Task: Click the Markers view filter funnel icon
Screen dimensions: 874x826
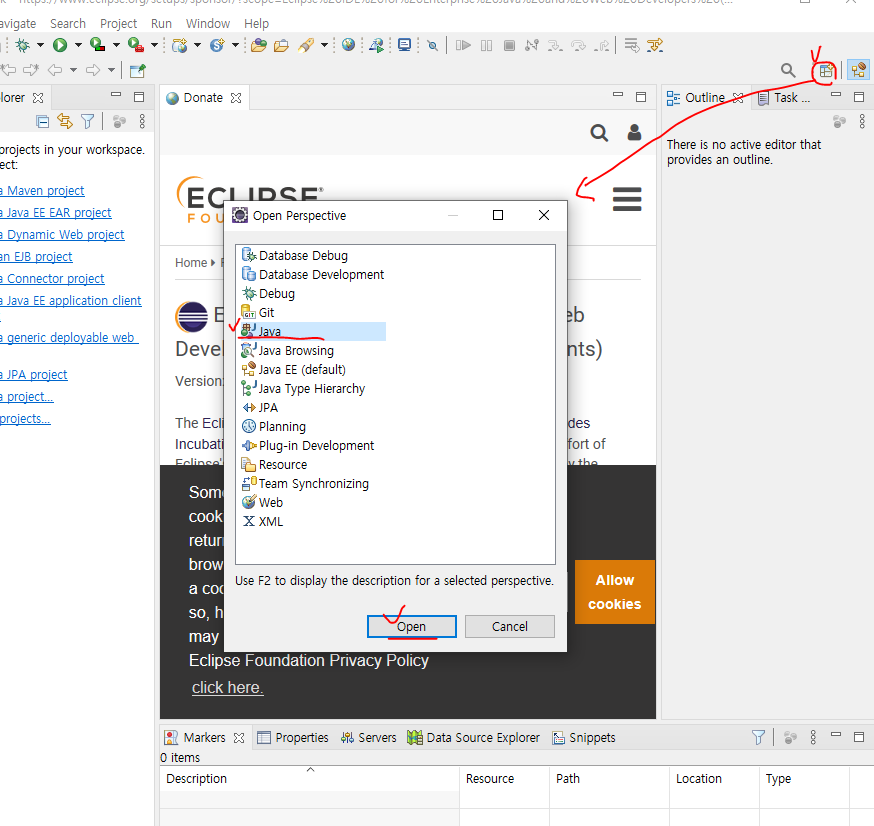Action: (758, 737)
